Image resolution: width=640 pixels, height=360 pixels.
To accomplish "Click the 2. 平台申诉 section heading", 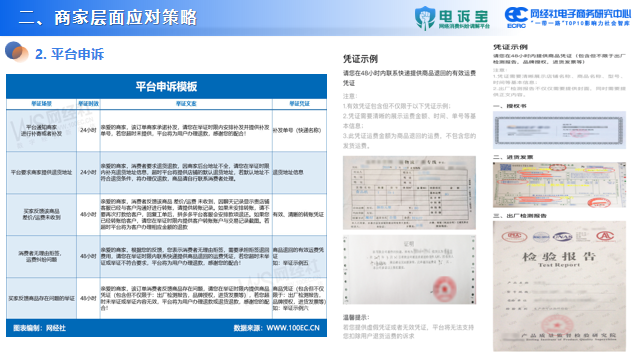I will [69, 54].
